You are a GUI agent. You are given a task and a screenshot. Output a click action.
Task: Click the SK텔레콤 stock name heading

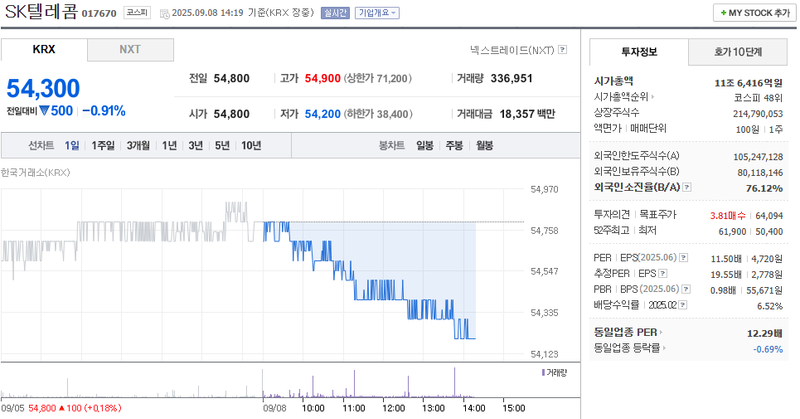[41, 12]
